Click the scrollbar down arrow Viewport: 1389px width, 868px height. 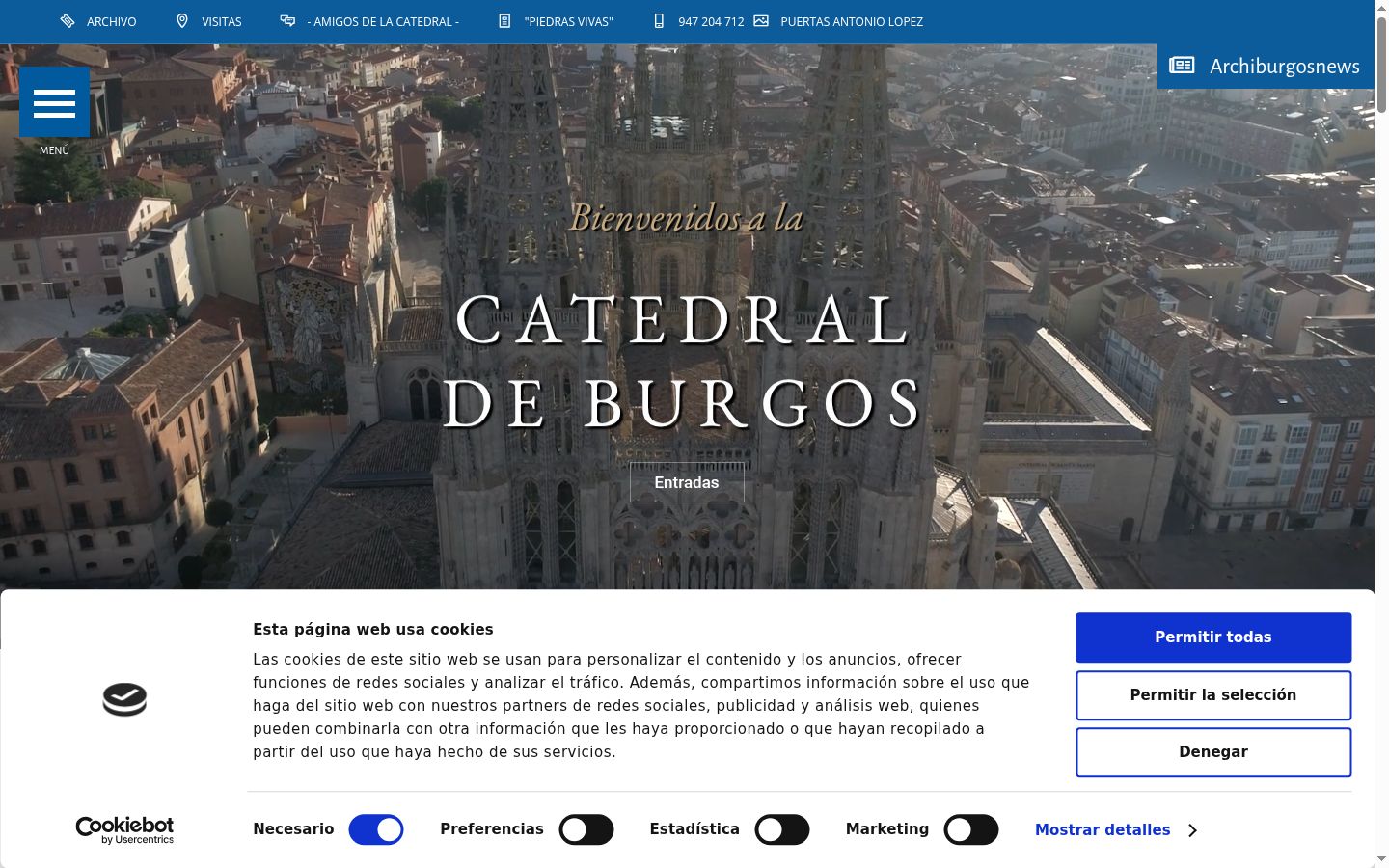[x=1381, y=859]
